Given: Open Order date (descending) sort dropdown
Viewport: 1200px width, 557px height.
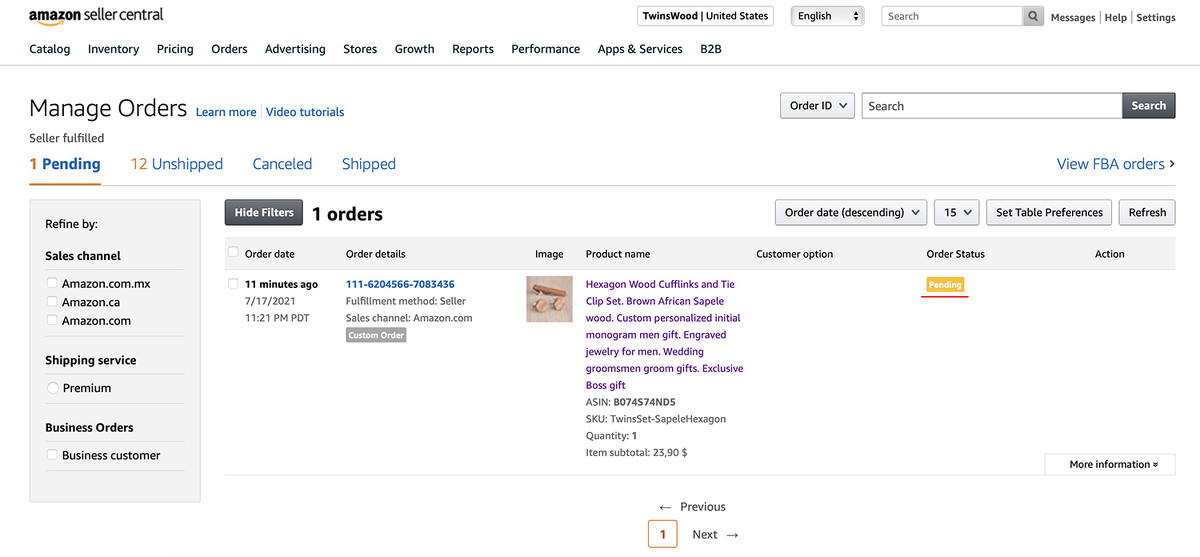Looking at the screenshot, I should (850, 212).
